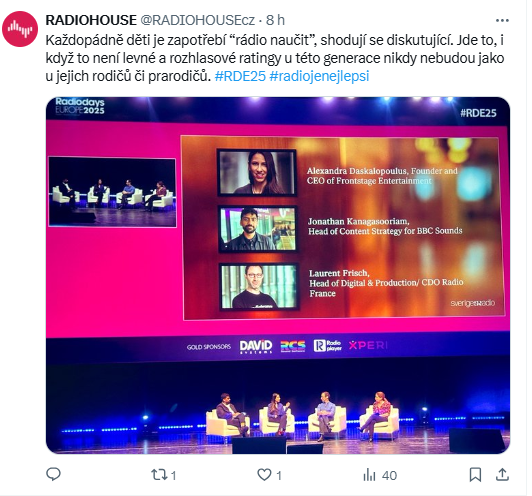This screenshot has height=496, width=532.
Task: Open the post via the 8 h timestamp
Action: tap(275, 20)
